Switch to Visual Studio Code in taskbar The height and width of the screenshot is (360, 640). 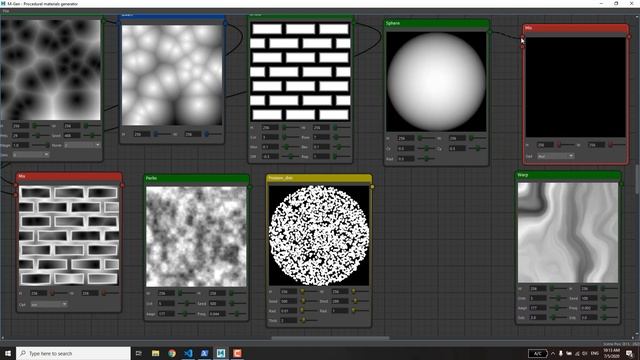tap(188, 353)
